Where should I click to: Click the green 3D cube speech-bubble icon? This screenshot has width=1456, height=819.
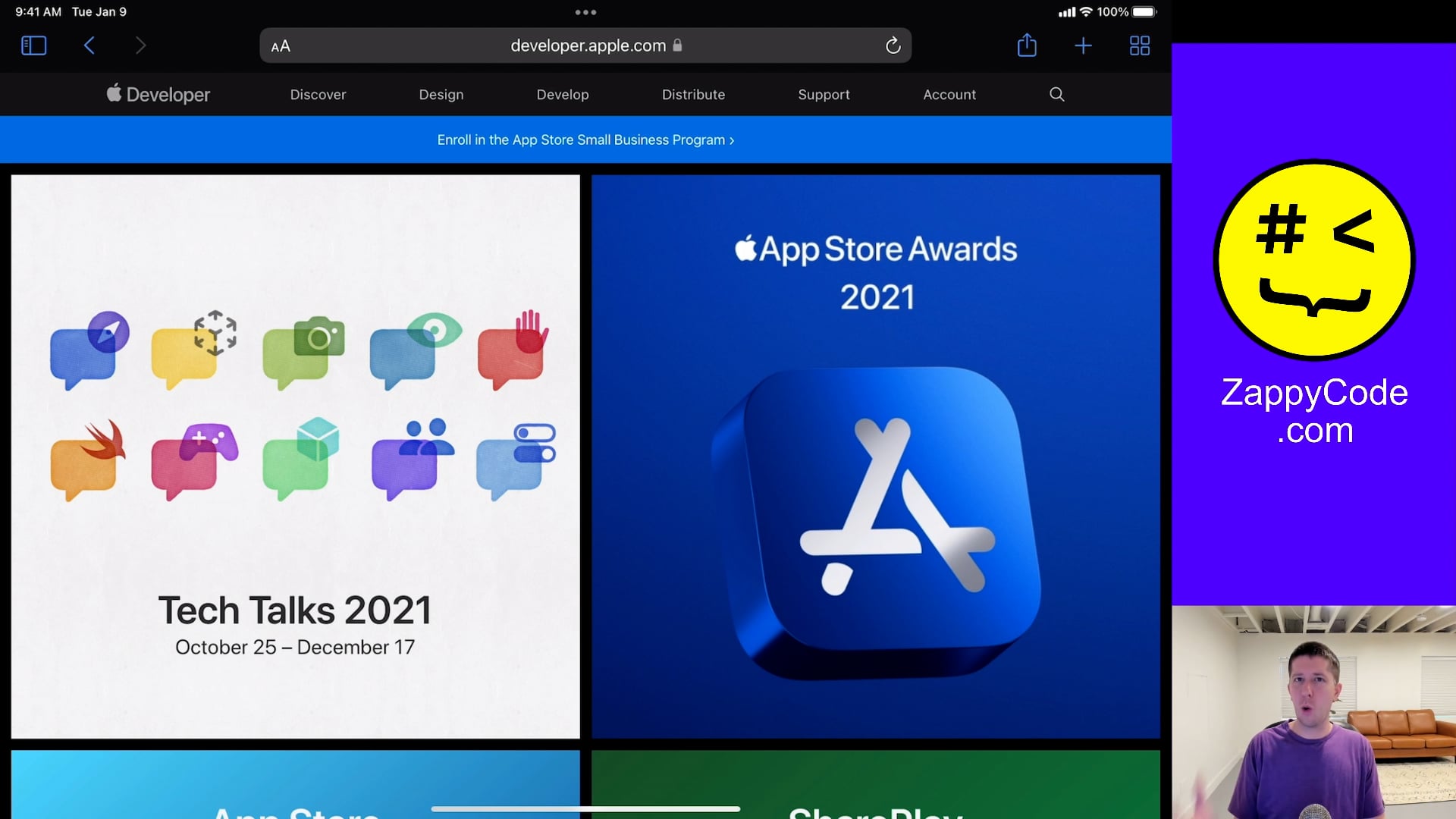301,459
